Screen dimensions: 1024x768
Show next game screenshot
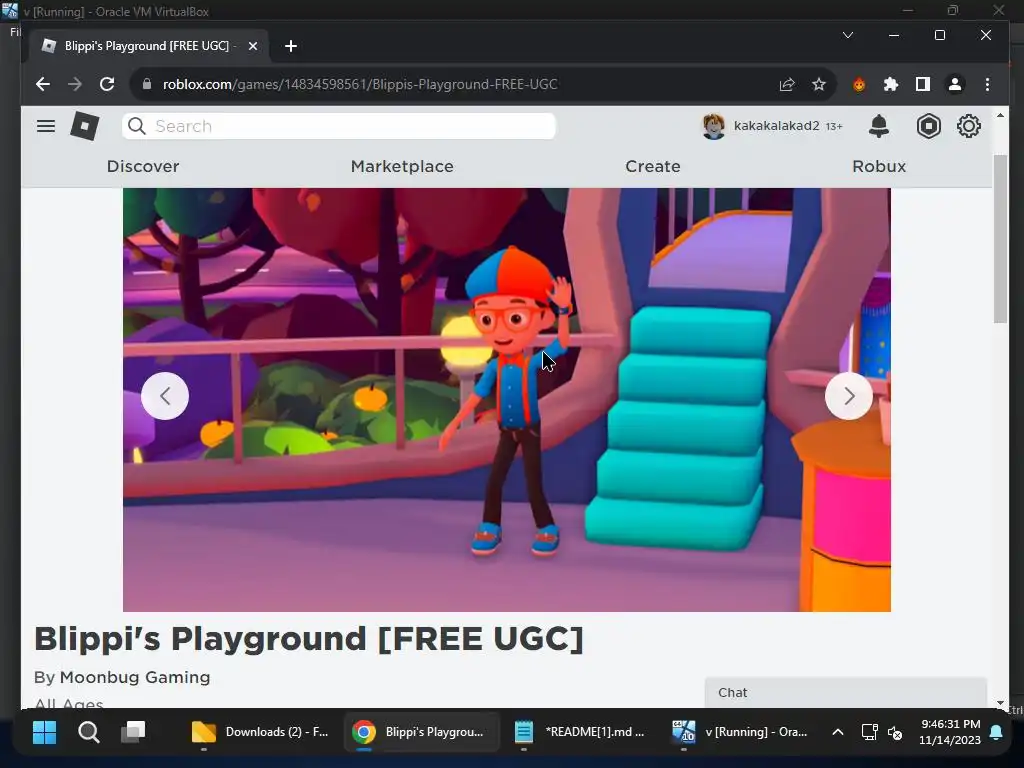click(849, 396)
